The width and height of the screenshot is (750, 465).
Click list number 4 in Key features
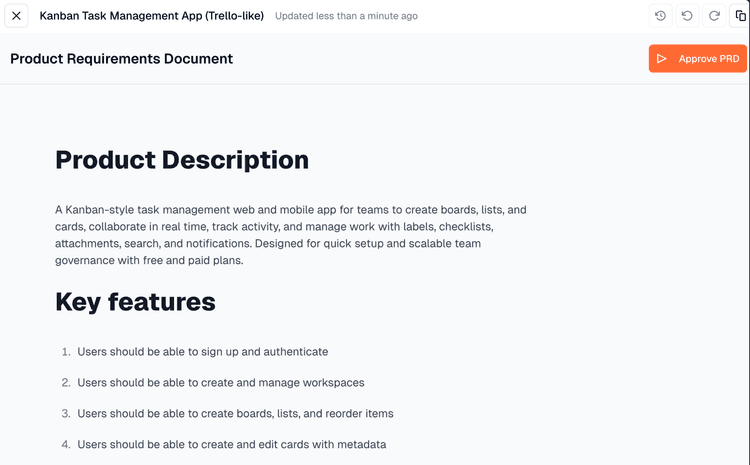(65, 444)
